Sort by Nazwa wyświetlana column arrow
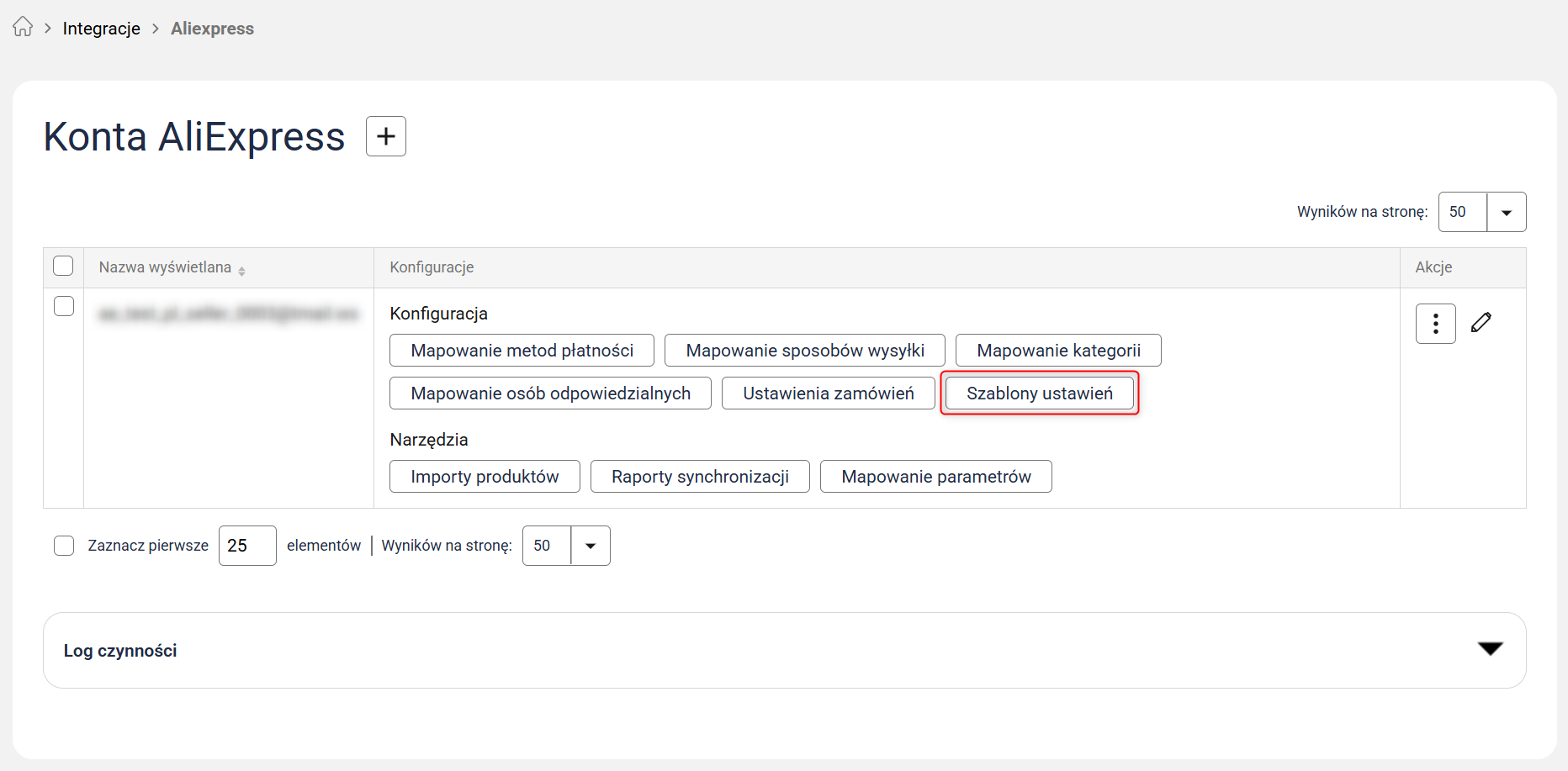1568x771 pixels. (x=241, y=271)
